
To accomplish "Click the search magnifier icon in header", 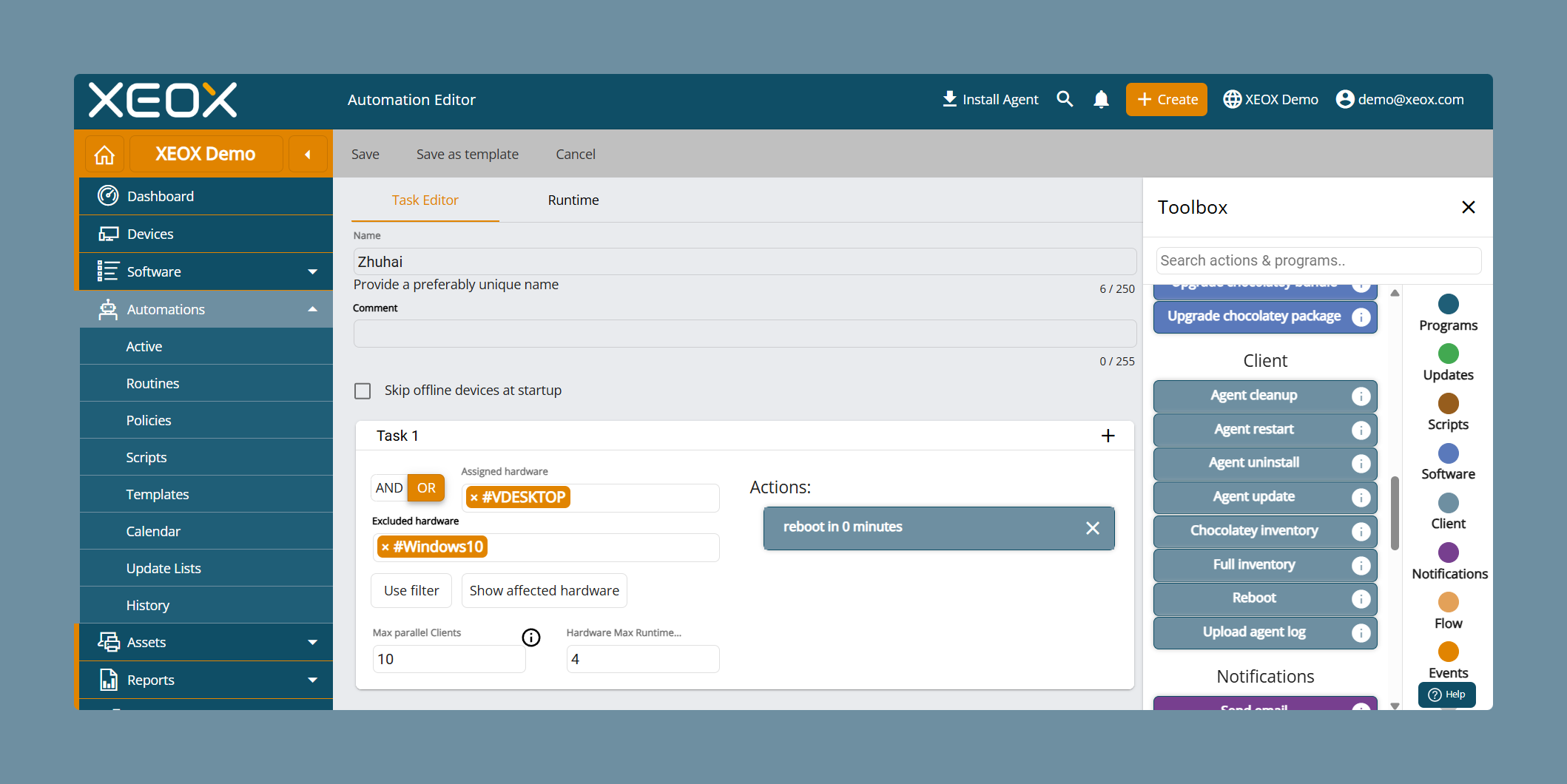I will (1065, 99).
